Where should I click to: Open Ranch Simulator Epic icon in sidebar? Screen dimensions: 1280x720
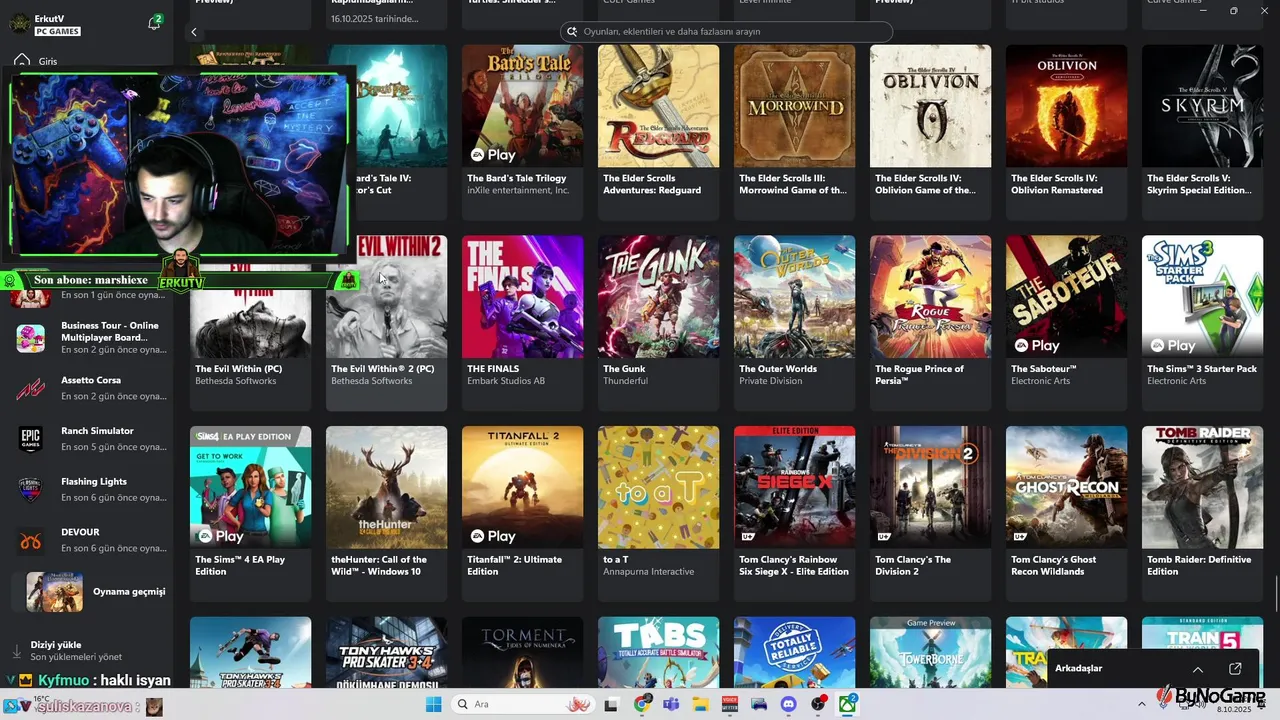point(30,439)
